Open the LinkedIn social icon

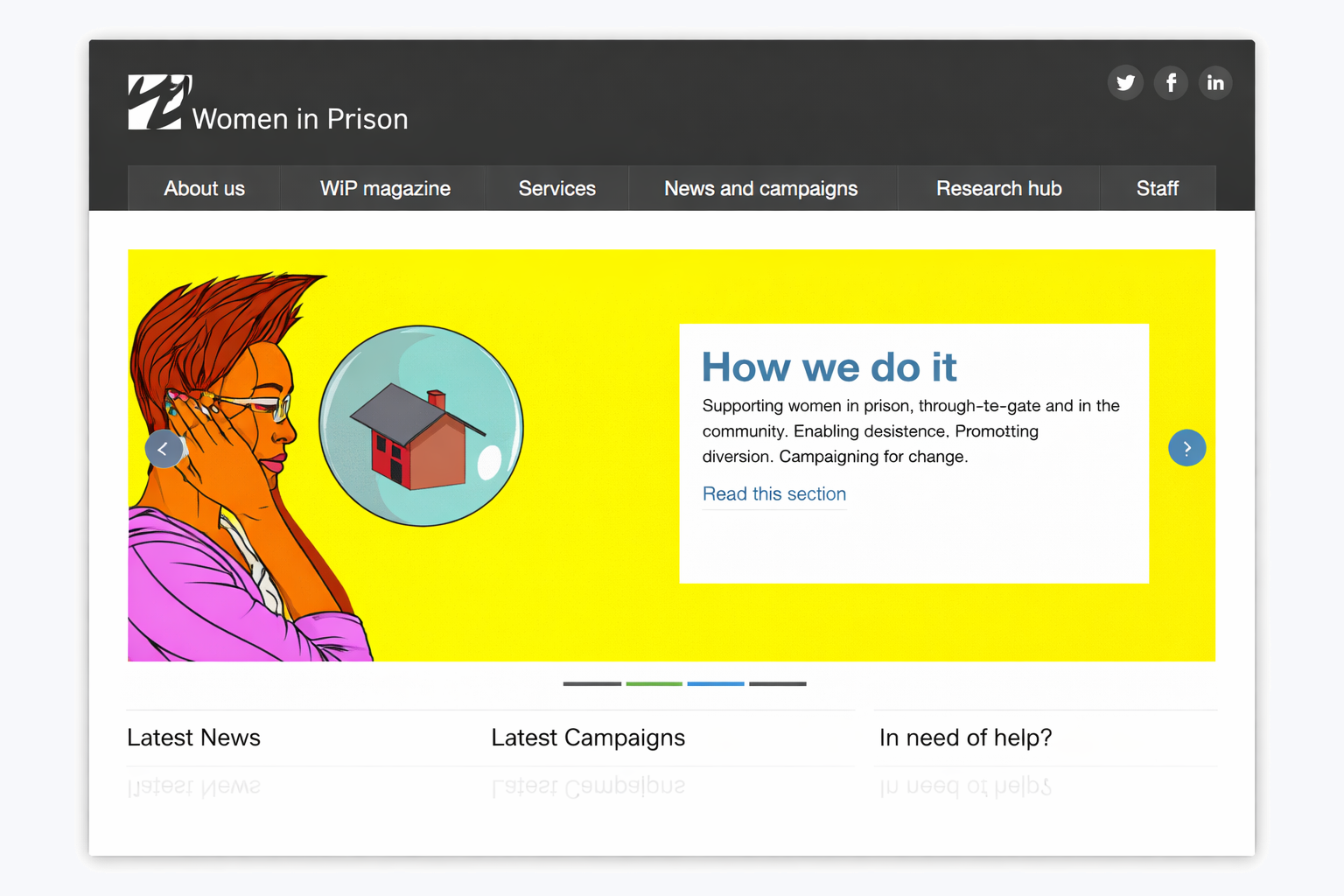[1215, 83]
